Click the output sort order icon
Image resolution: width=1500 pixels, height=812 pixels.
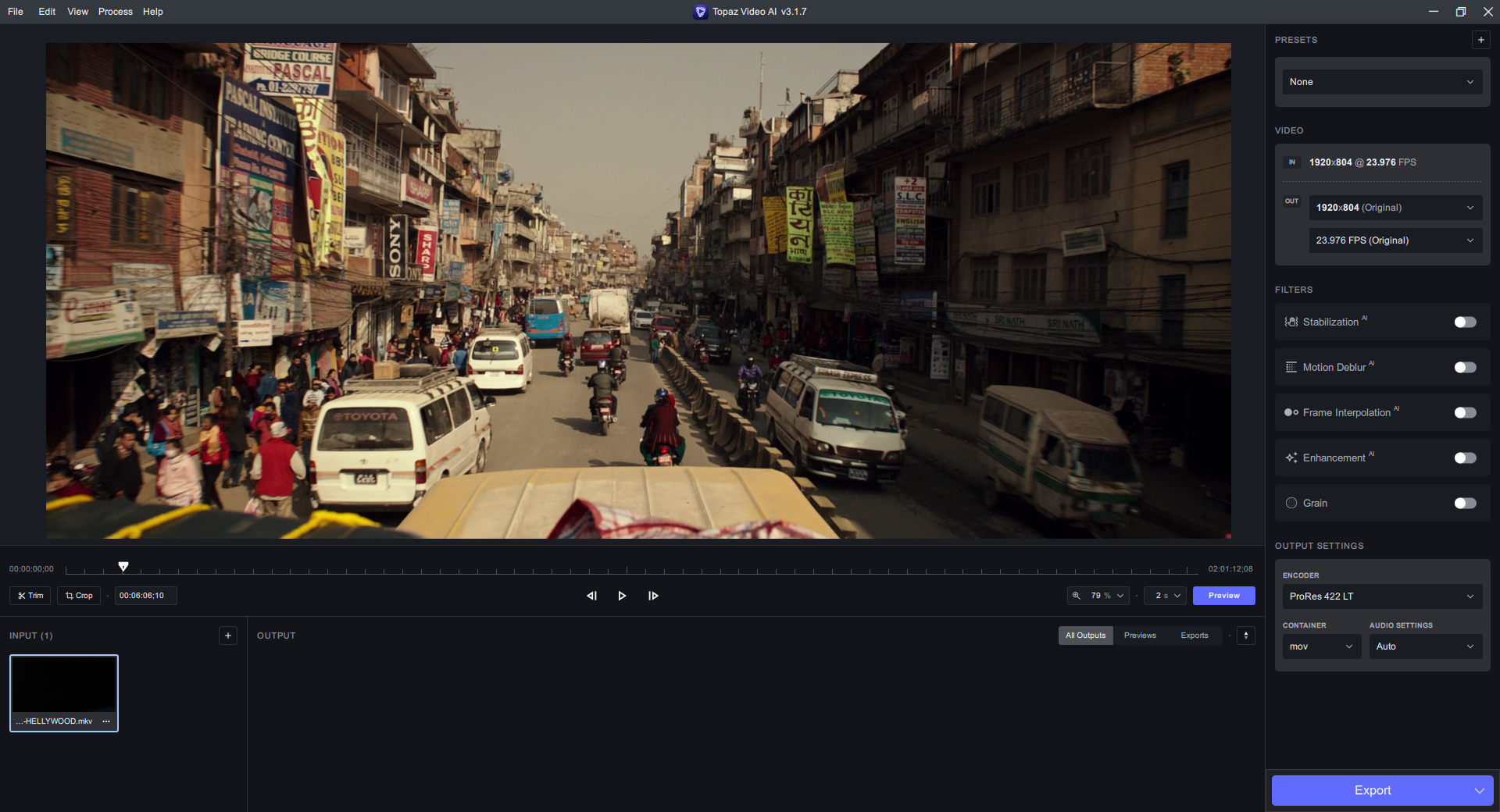[x=1246, y=636]
